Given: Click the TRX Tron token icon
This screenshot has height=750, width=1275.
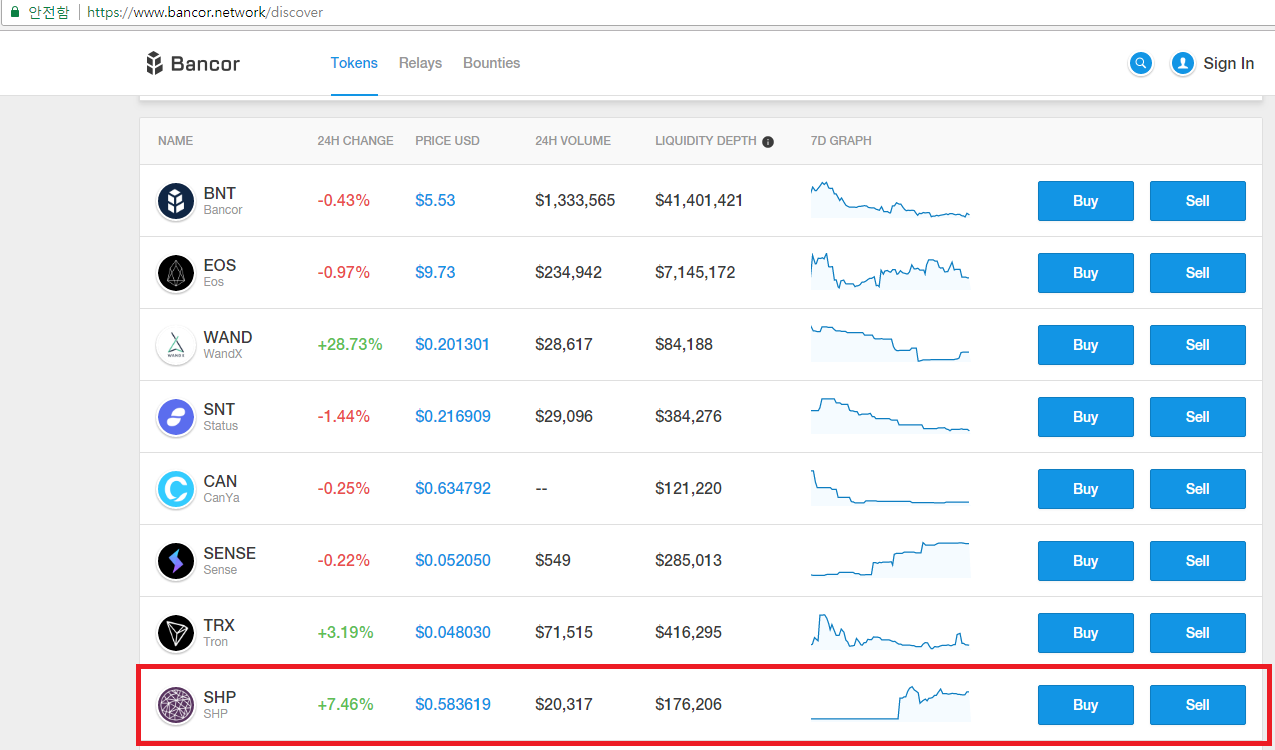Looking at the screenshot, I should [x=176, y=633].
